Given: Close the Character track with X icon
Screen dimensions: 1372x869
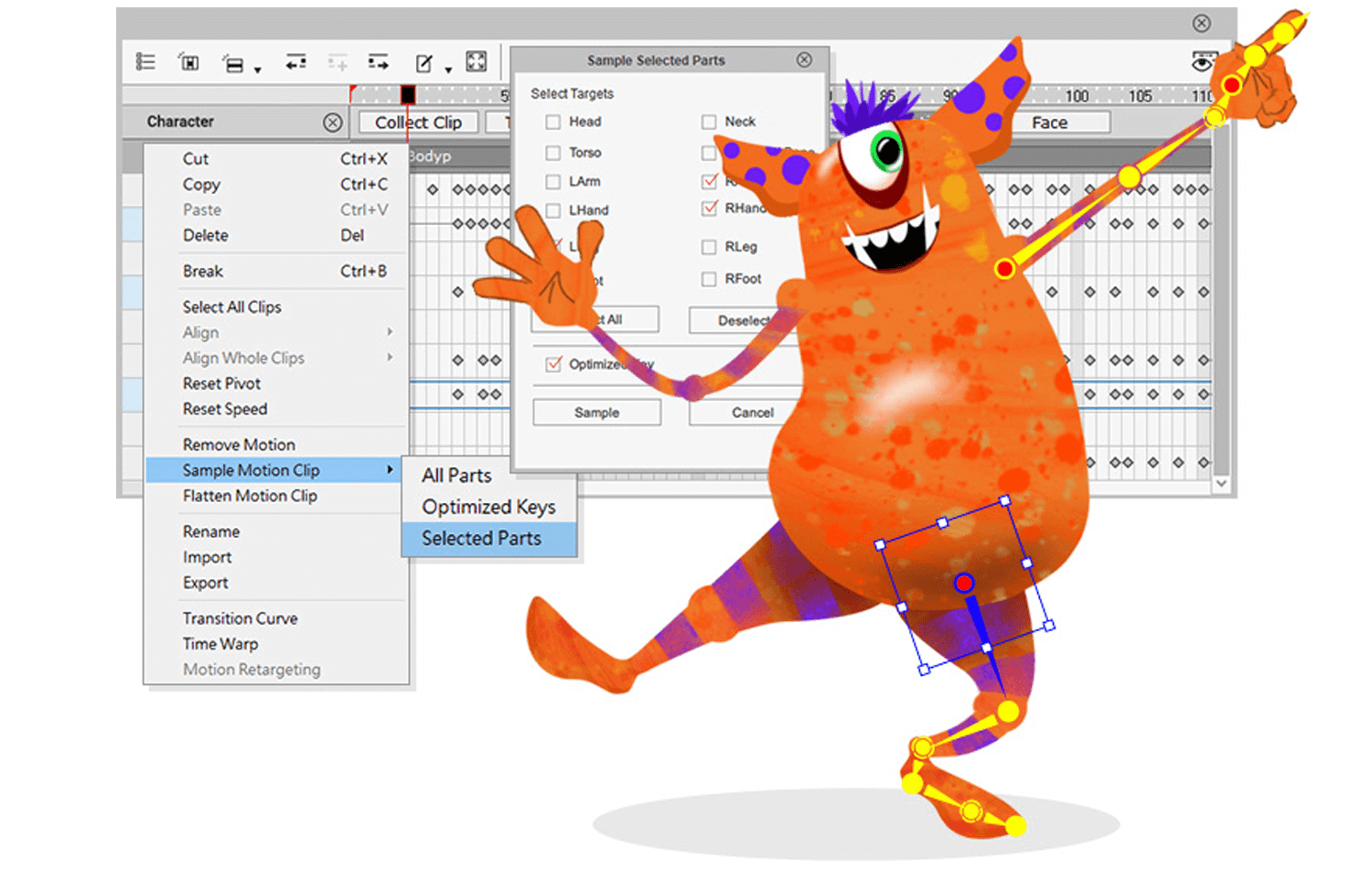Looking at the screenshot, I should click(x=333, y=122).
